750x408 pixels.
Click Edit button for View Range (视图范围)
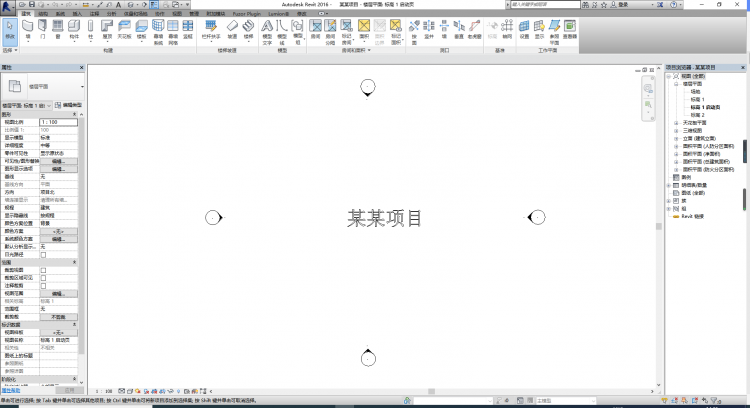pos(58,294)
